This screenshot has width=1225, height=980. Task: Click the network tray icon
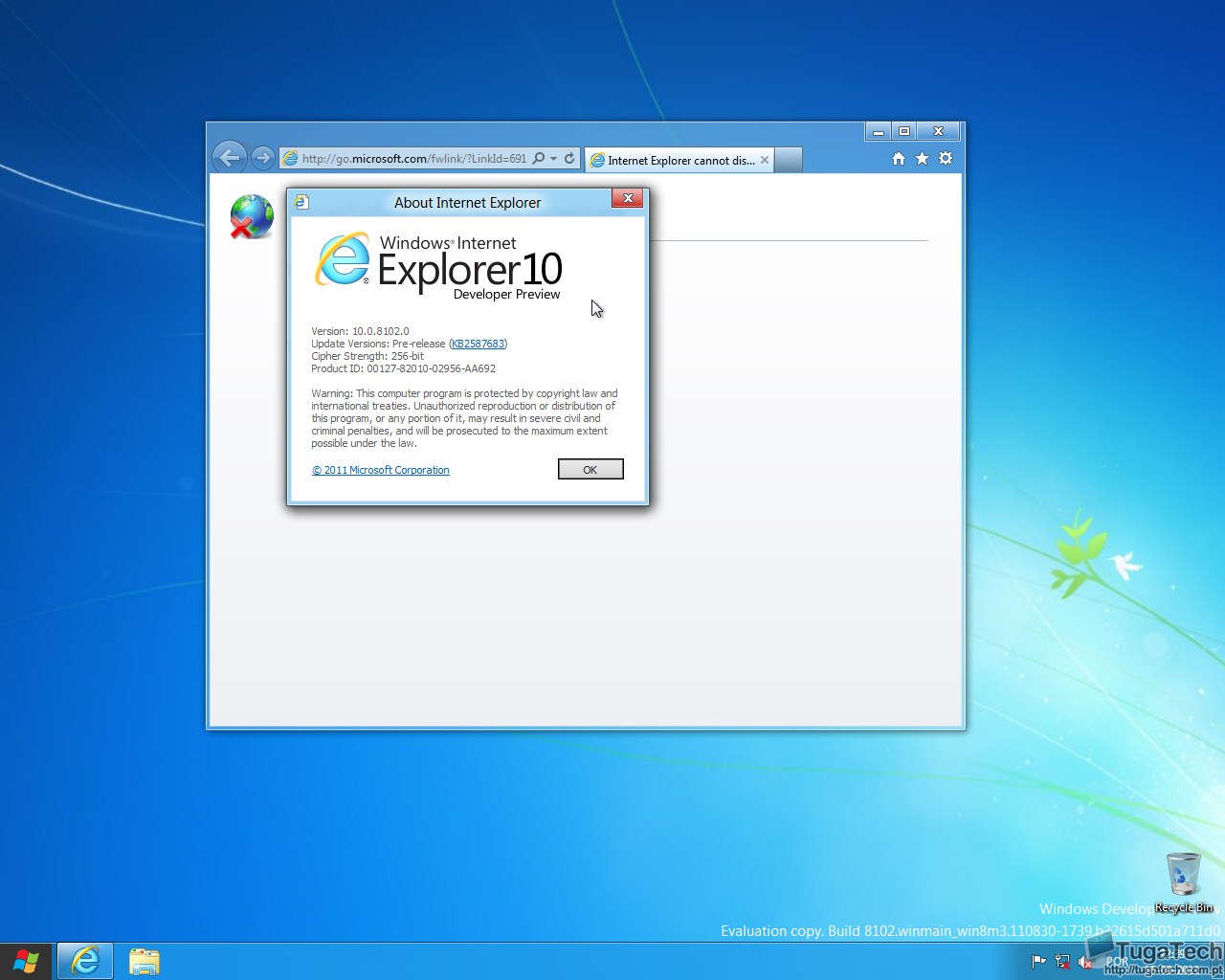(1062, 962)
